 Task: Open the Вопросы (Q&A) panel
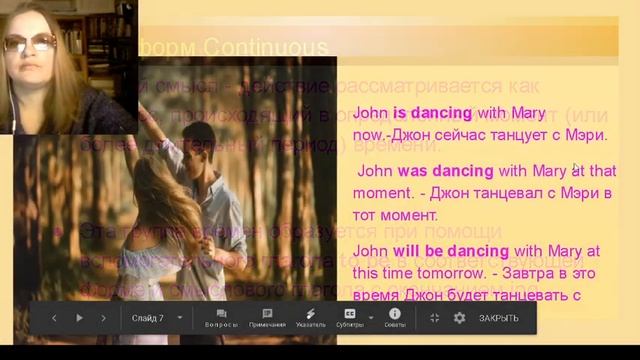click(x=221, y=318)
